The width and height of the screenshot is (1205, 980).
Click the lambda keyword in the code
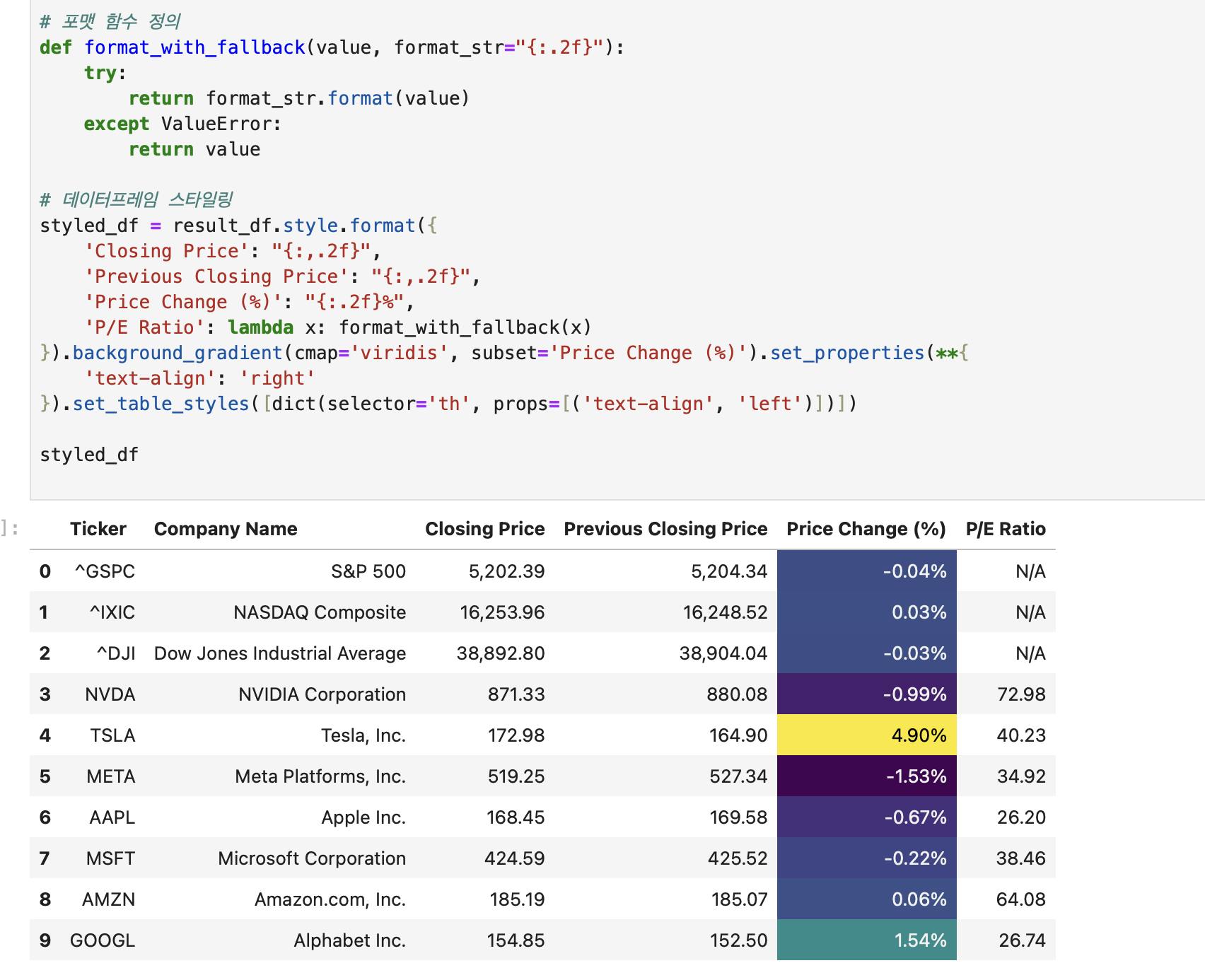(x=260, y=327)
